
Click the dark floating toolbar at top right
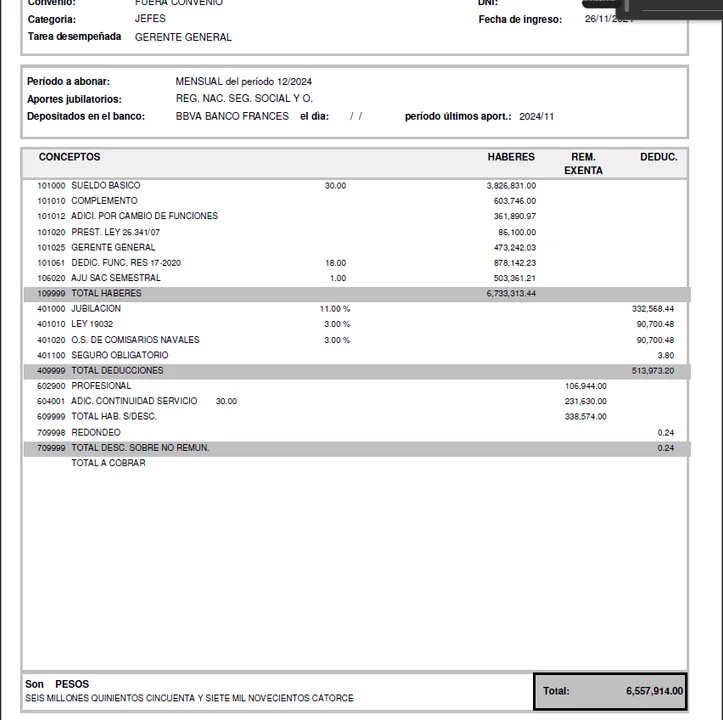[680, 8]
